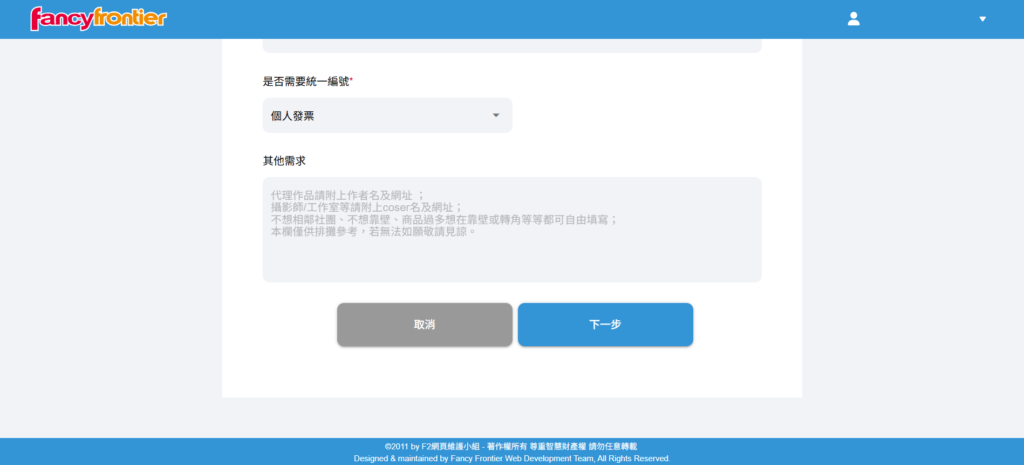Click the arrow inside the 個人發票 select
This screenshot has height=465, width=1024.
[x=495, y=116]
